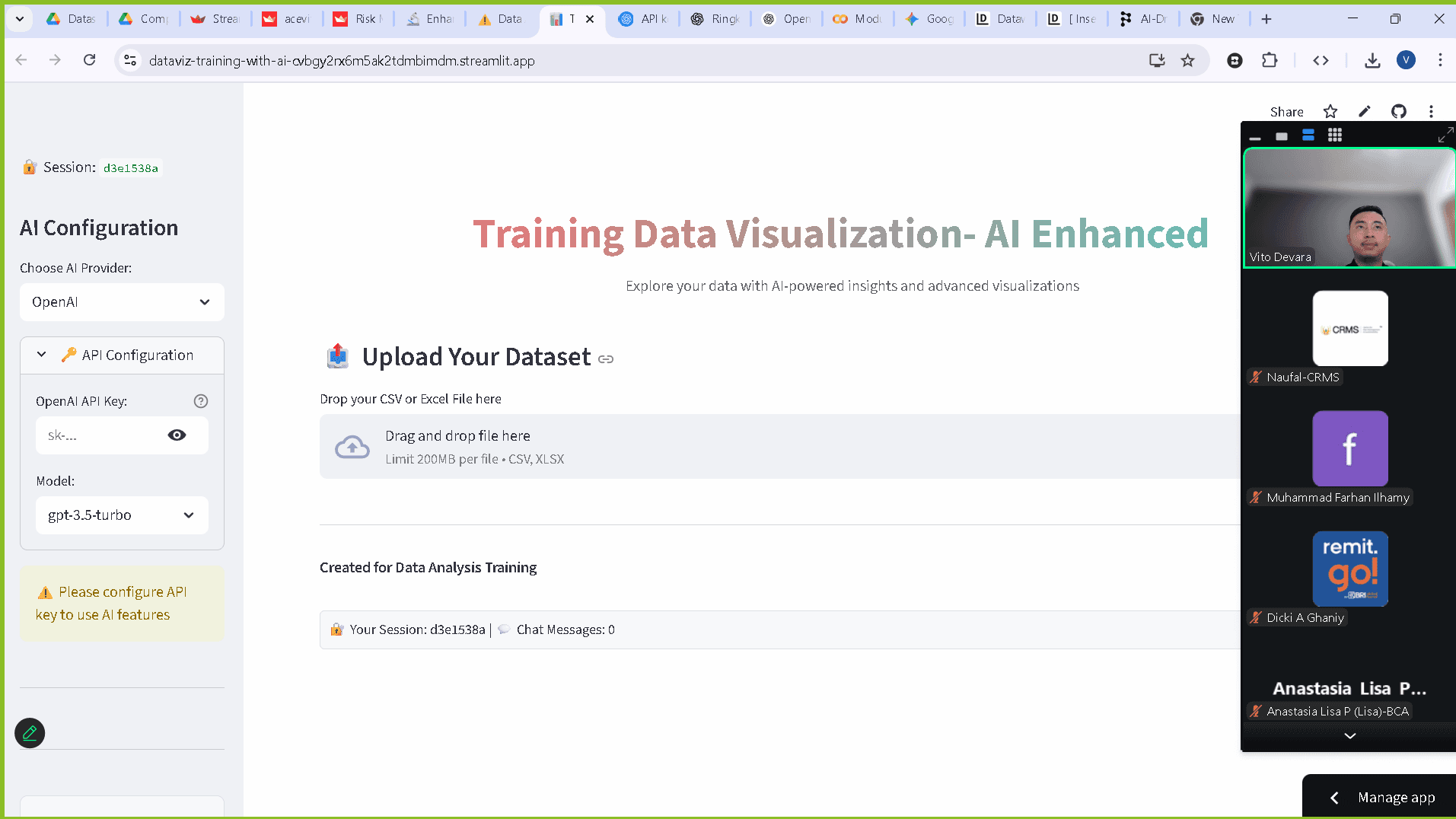
Task: Expand Manage app panel arrow
Action: click(x=1333, y=798)
